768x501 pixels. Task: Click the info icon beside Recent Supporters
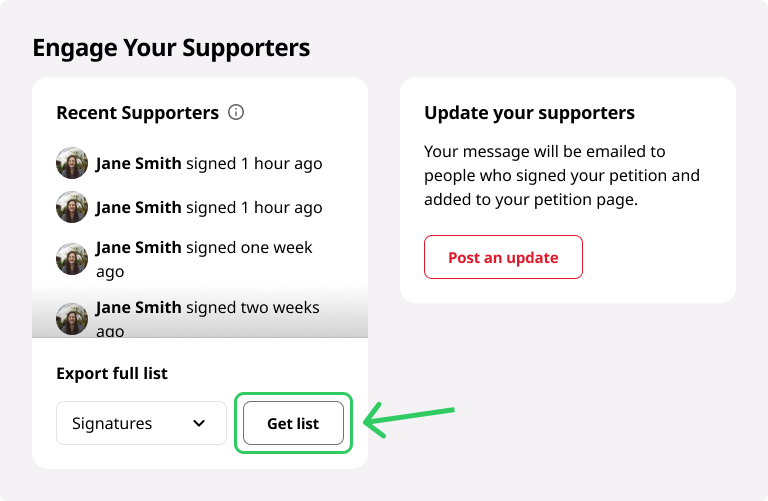(236, 112)
